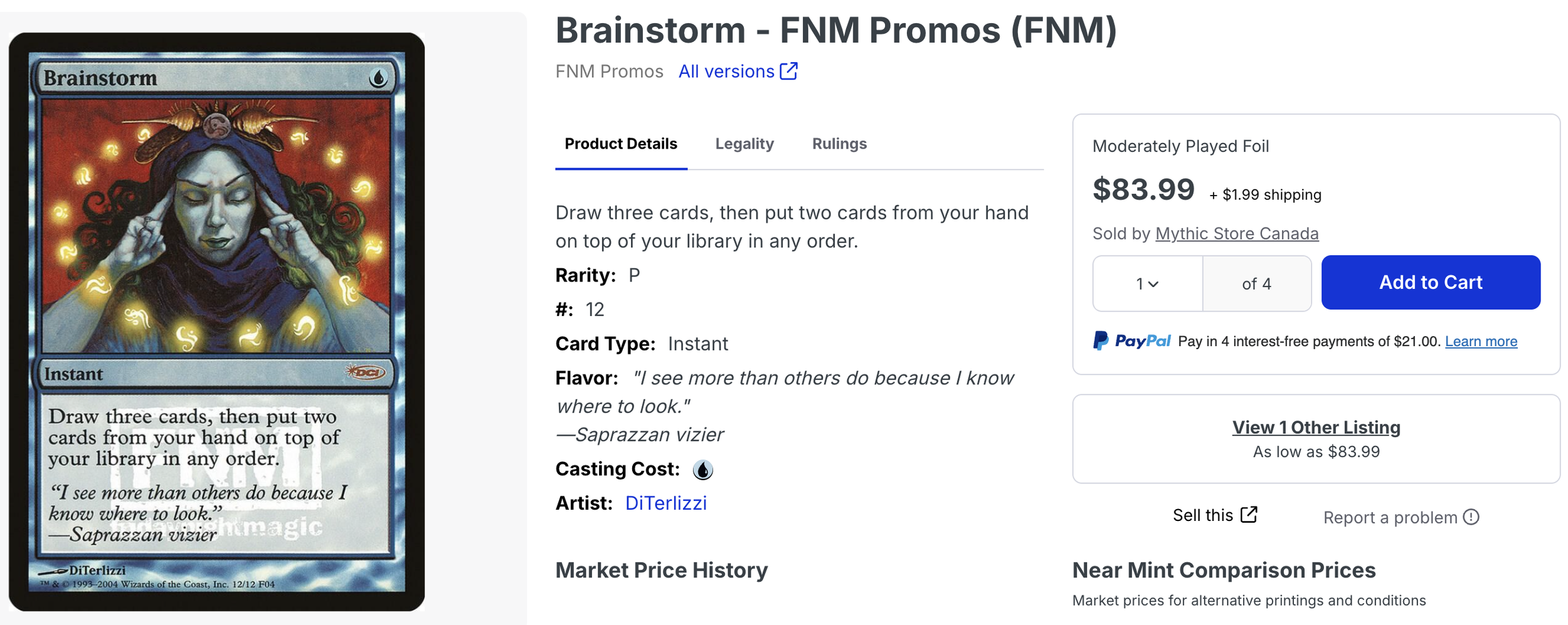
Task: Click the DCI logo on the card
Action: tap(365, 373)
